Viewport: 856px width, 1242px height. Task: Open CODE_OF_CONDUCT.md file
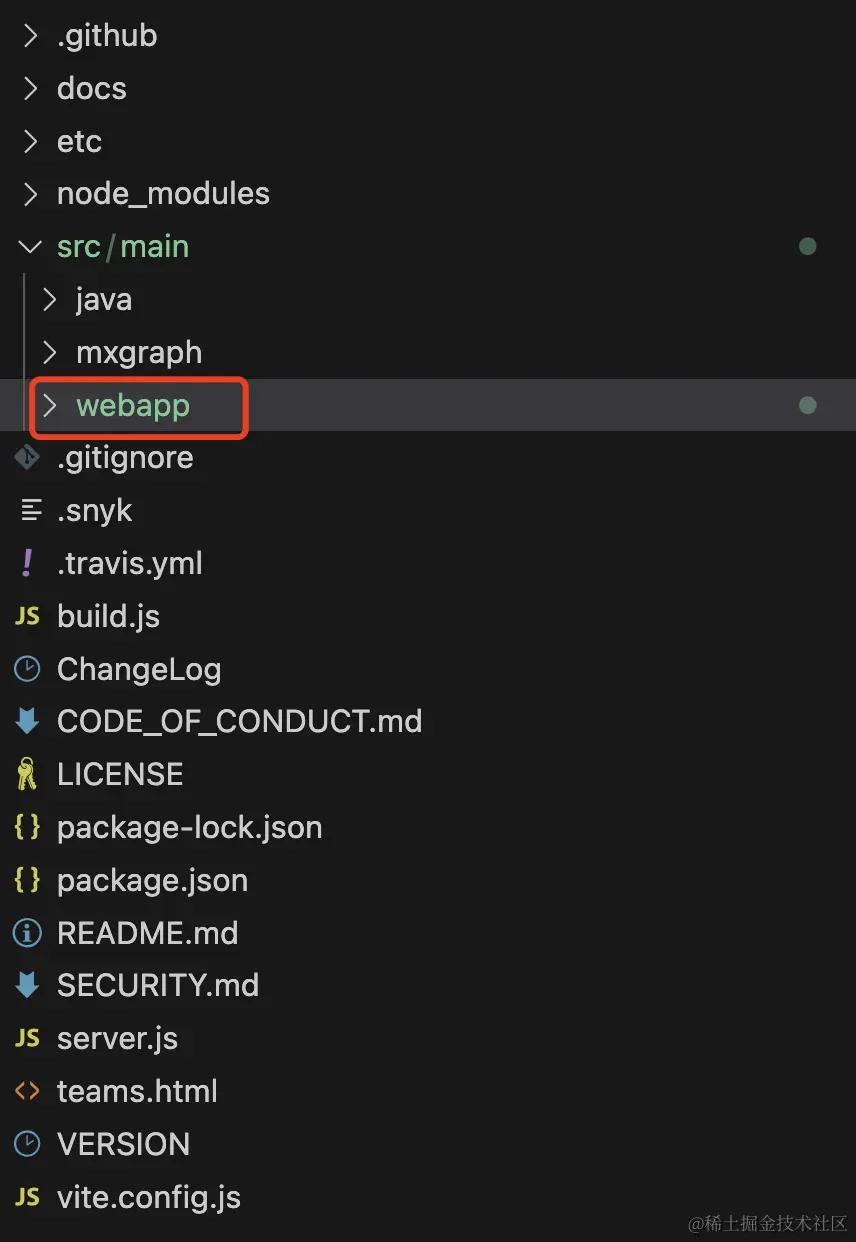240,721
